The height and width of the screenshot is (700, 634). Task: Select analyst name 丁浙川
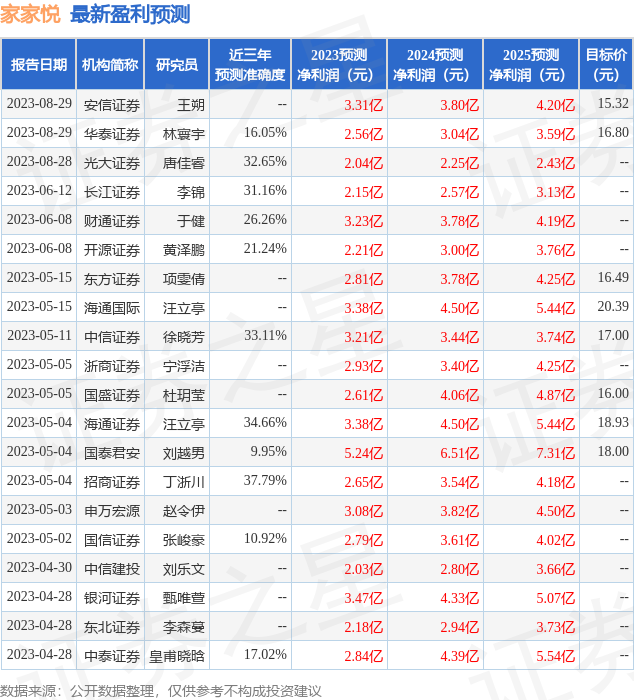[184, 483]
